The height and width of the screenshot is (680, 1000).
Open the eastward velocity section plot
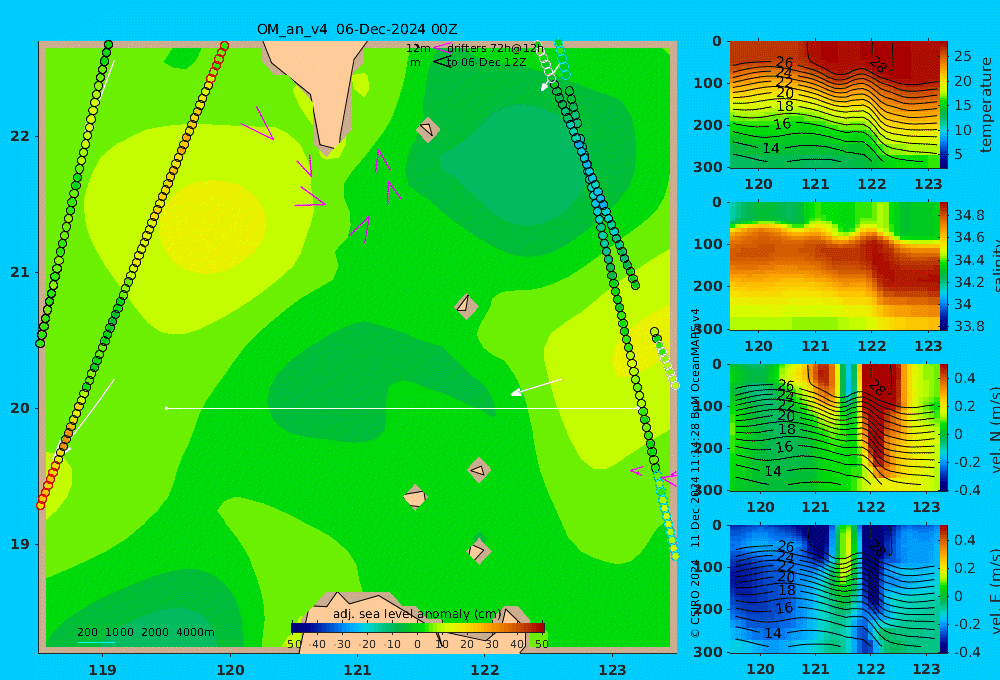tap(834, 589)
